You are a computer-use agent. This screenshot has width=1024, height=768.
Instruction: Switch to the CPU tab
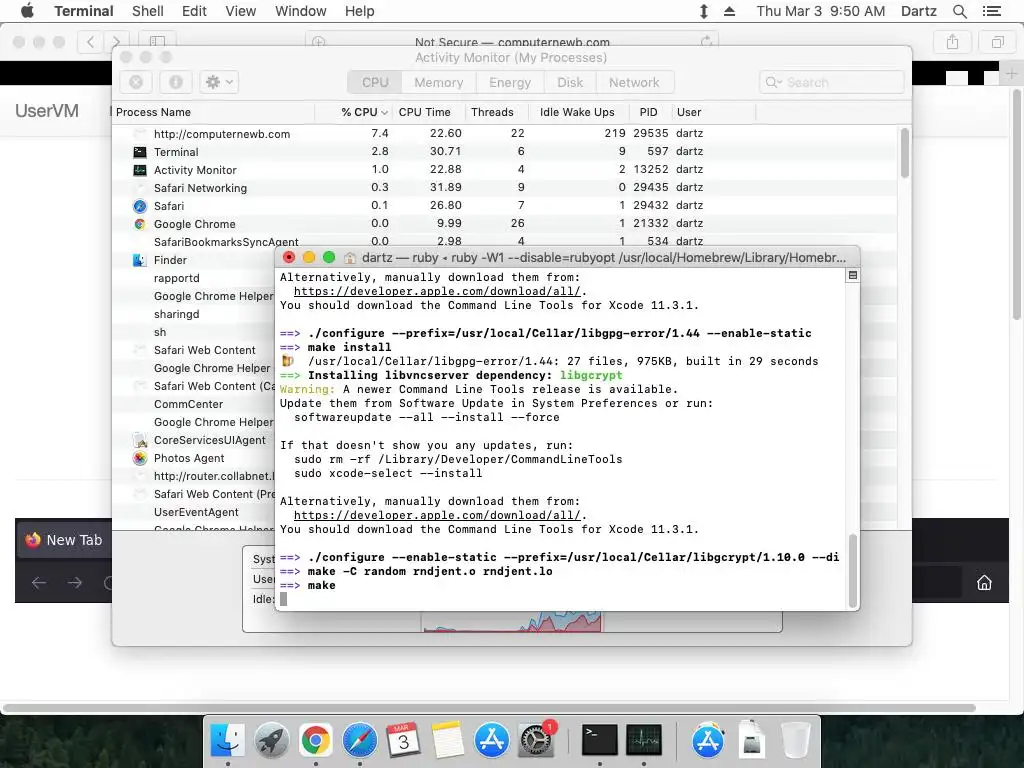[375, 82]
